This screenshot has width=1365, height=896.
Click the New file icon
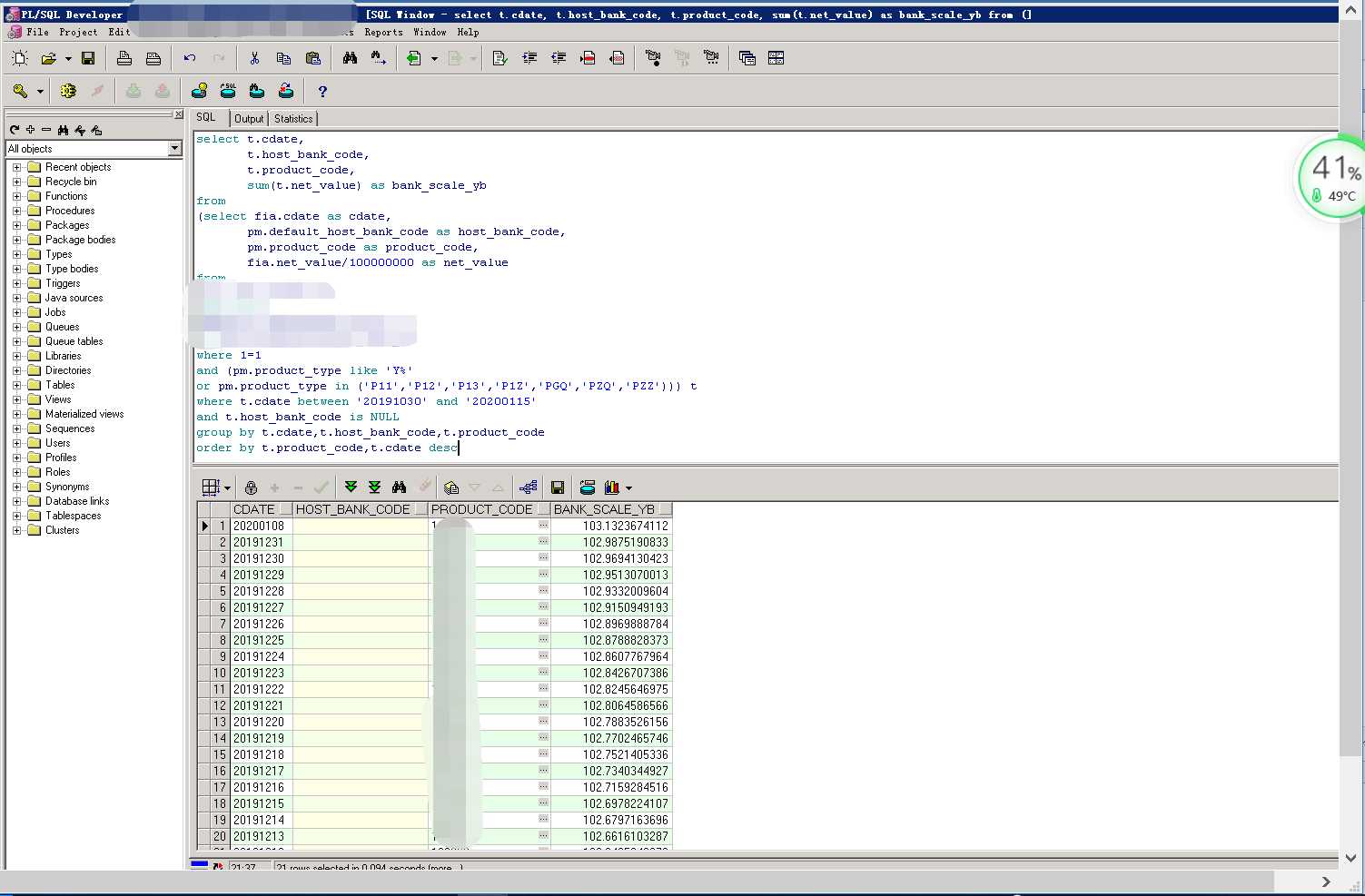coord(20,58)
